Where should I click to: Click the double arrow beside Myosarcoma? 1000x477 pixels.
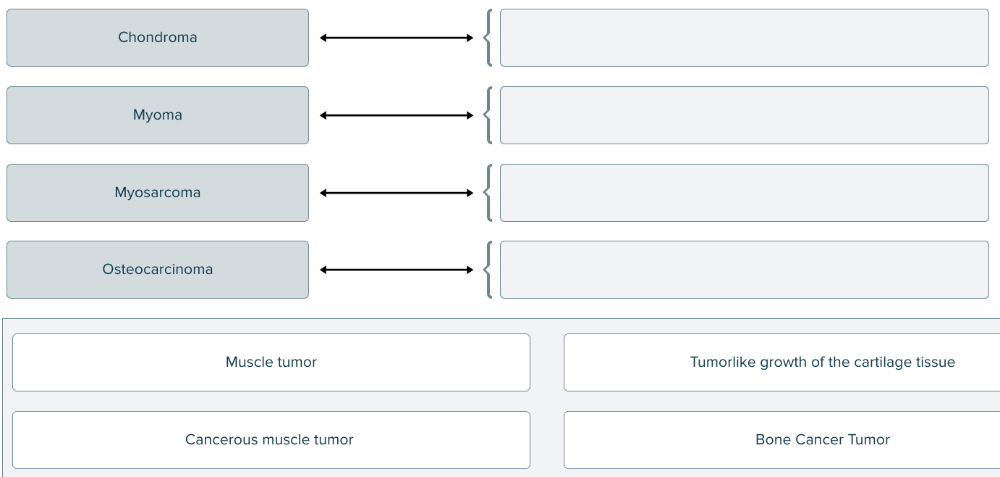[x=396, y=192]
